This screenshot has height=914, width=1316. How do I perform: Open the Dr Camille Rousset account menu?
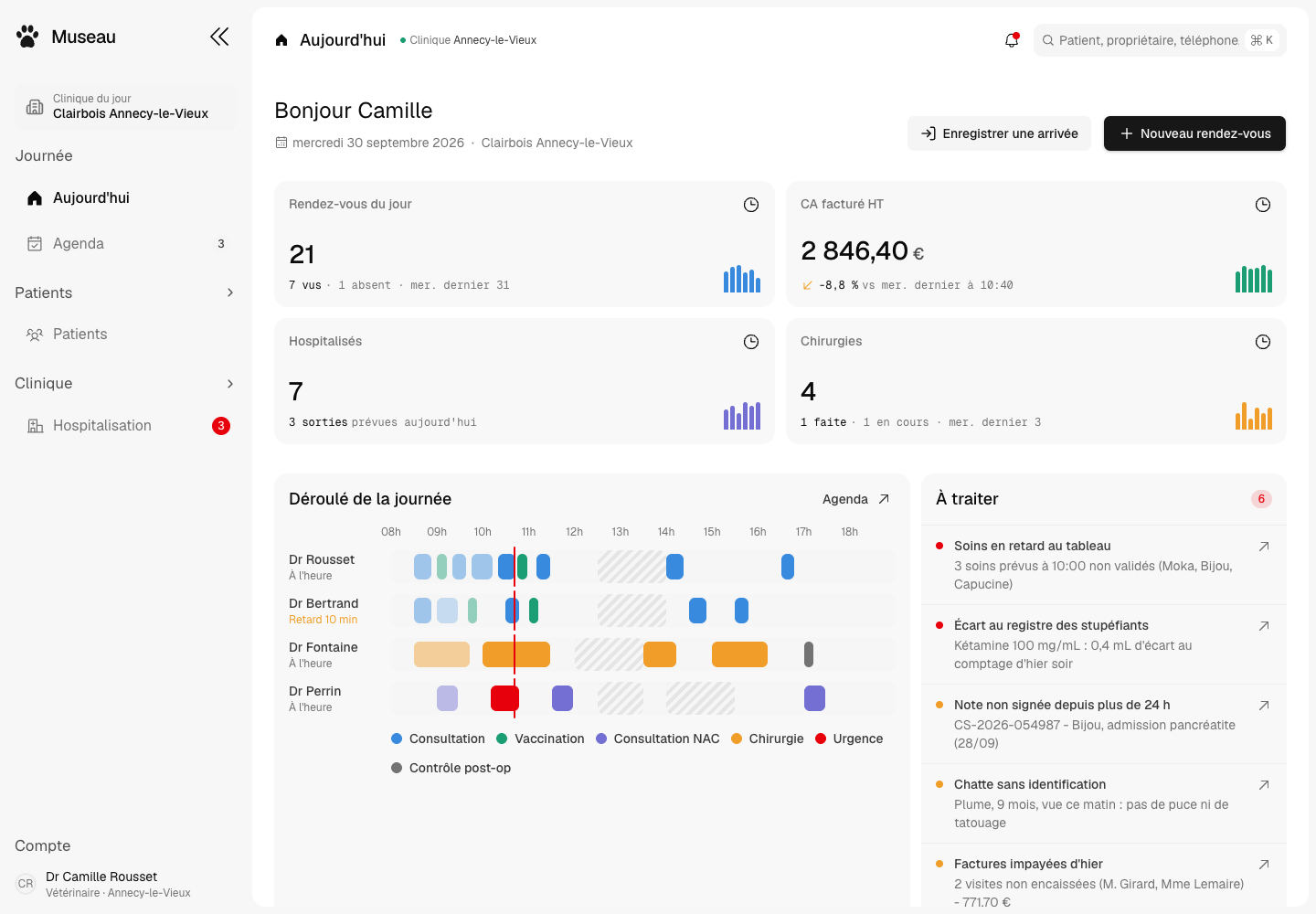click(x=126, y=884)
